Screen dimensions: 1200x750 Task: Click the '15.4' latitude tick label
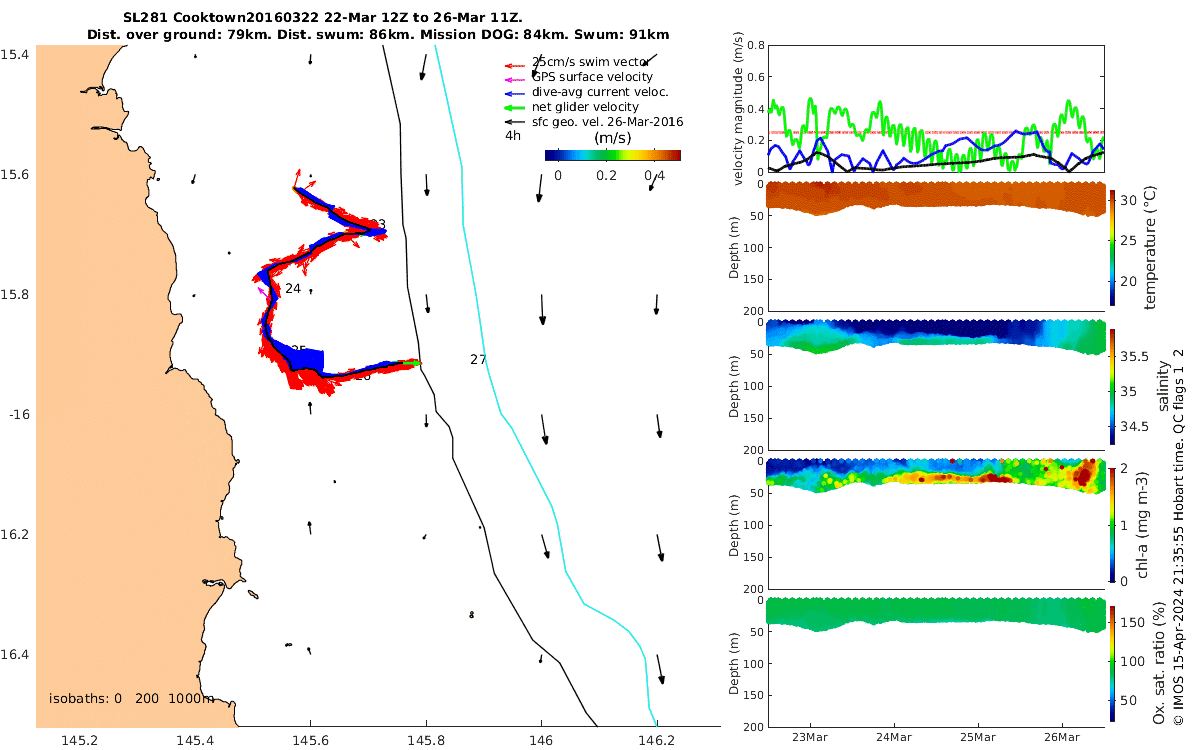pos(15,53)
